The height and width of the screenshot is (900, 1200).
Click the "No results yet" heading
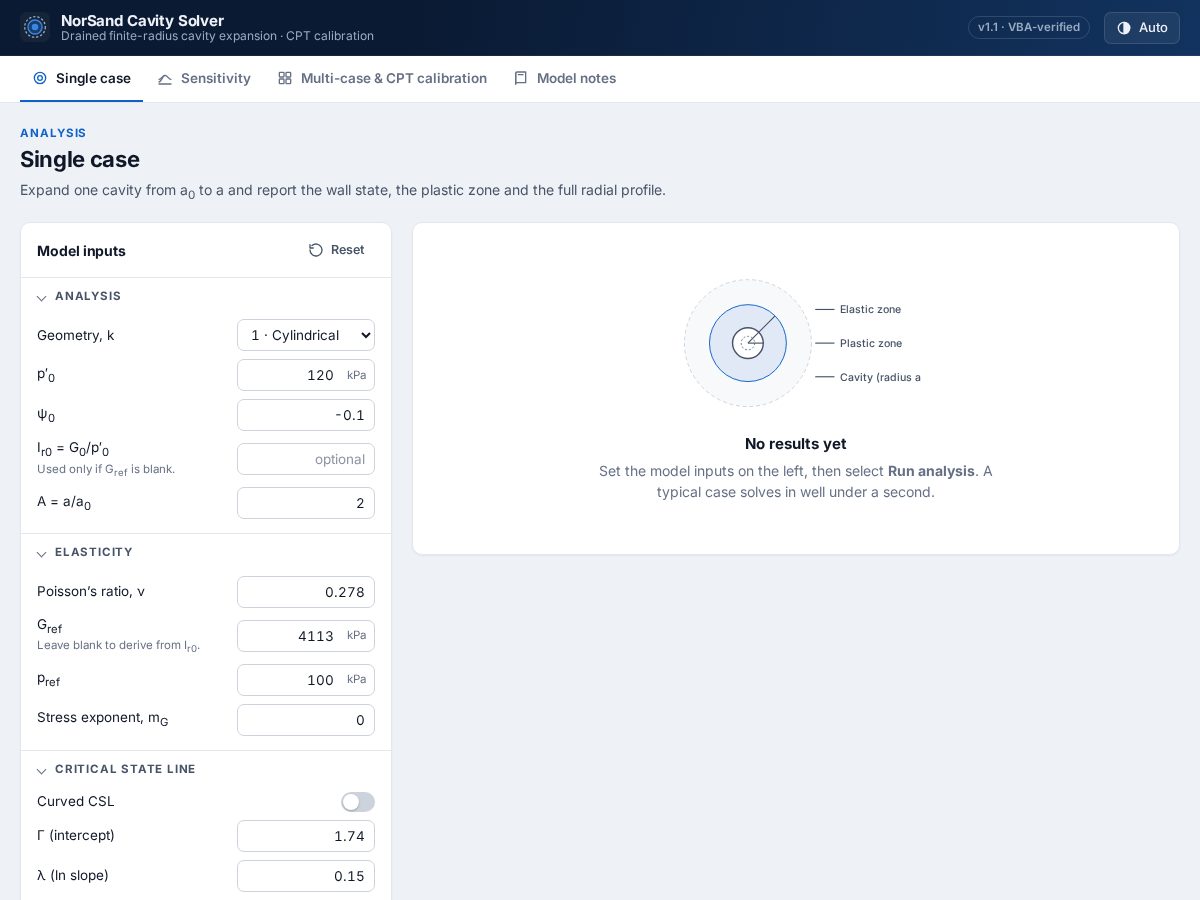click(x=796, y=444)
